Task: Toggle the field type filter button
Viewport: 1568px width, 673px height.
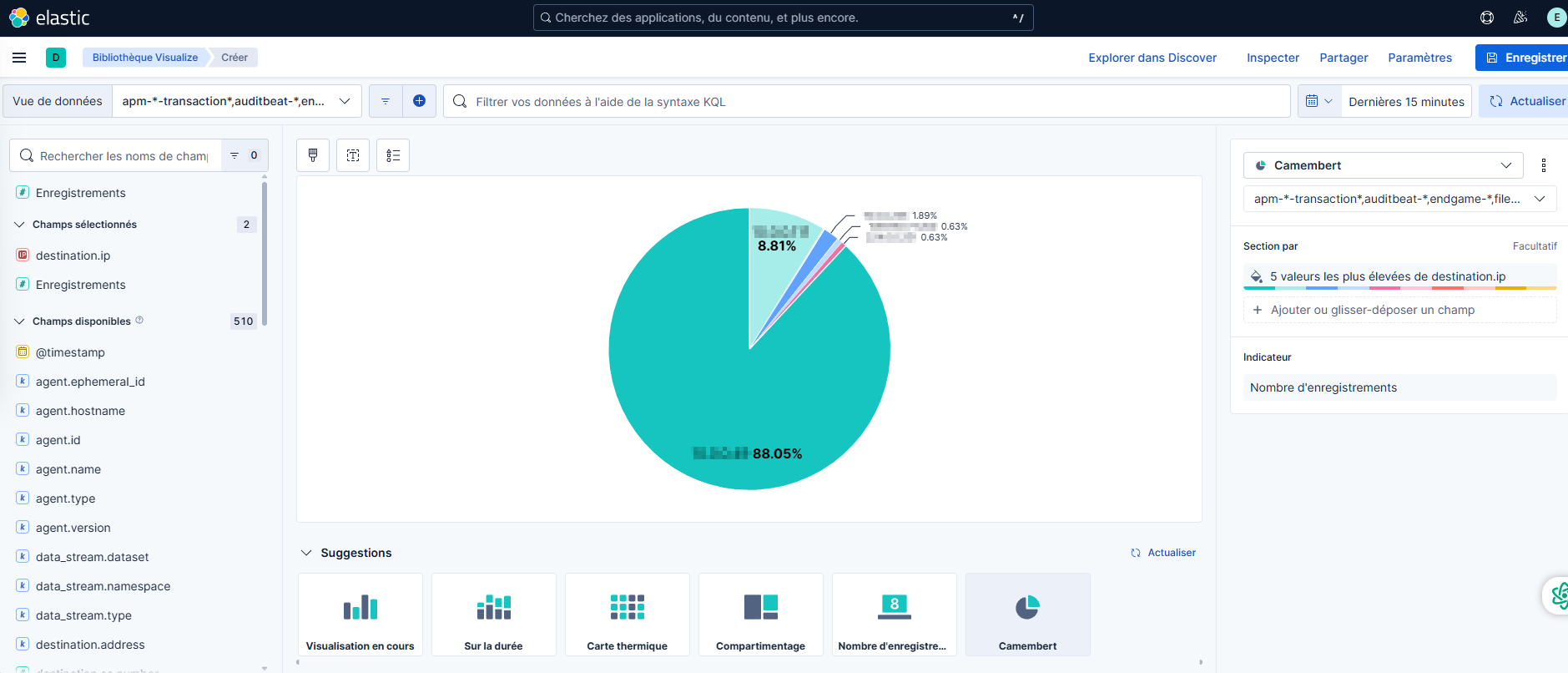Action: [x=244, y=155]
